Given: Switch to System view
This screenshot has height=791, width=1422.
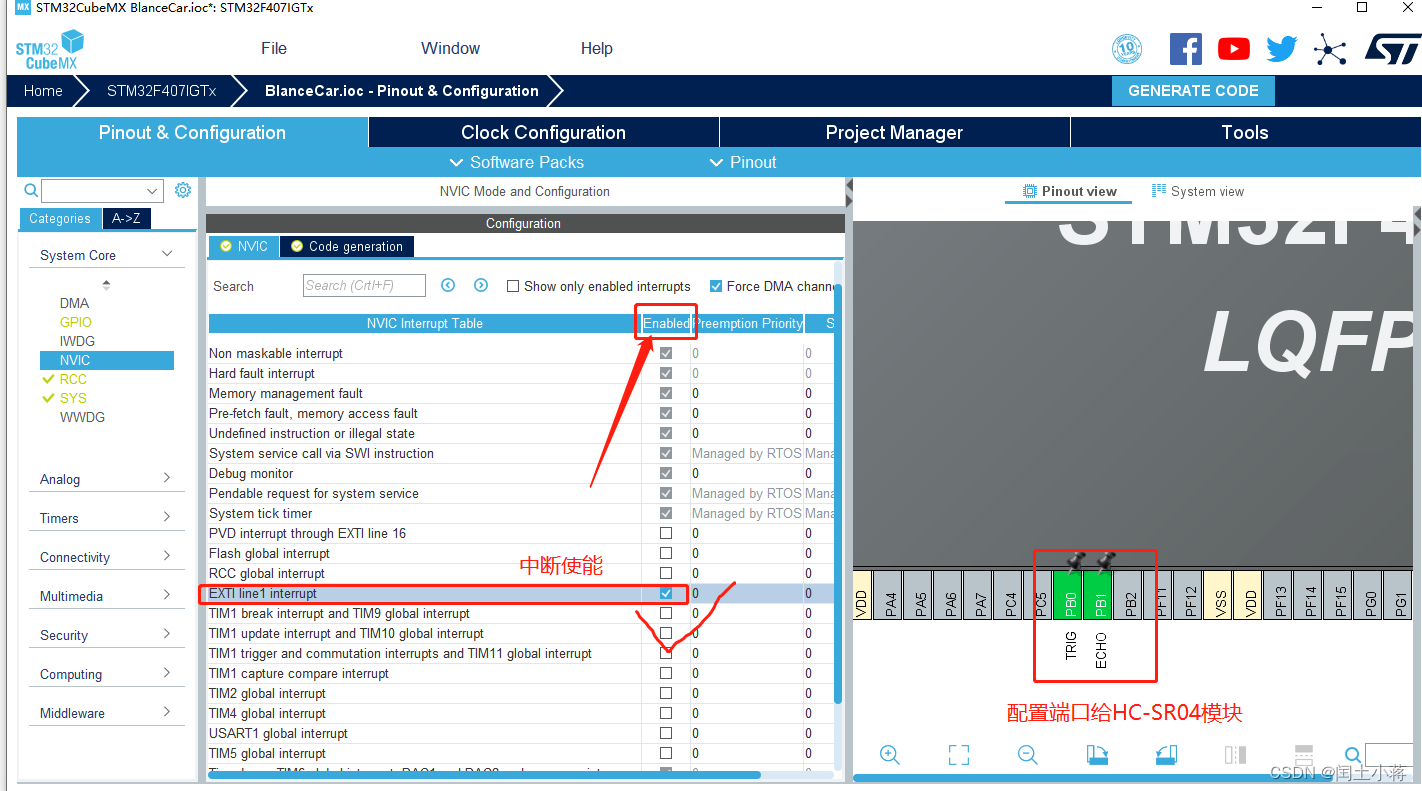Looking at the screenshot, I should (x=1198, y=191).
